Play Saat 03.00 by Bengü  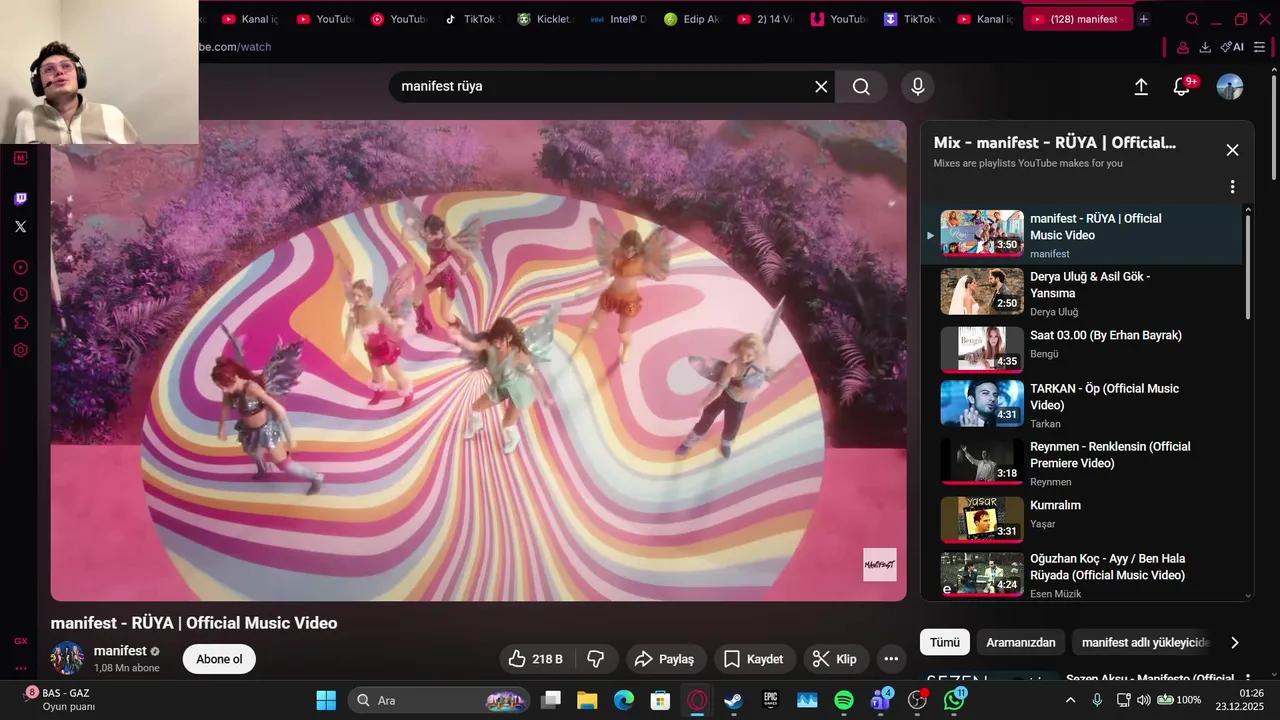[1081, 348]
